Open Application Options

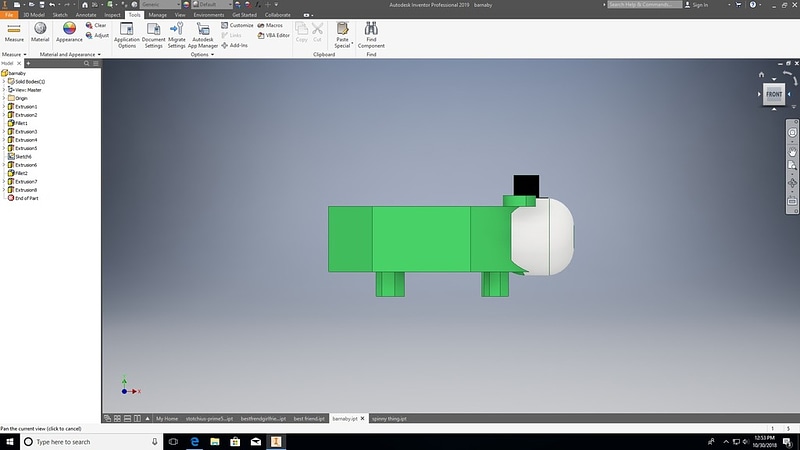click(x=127, y=35)
